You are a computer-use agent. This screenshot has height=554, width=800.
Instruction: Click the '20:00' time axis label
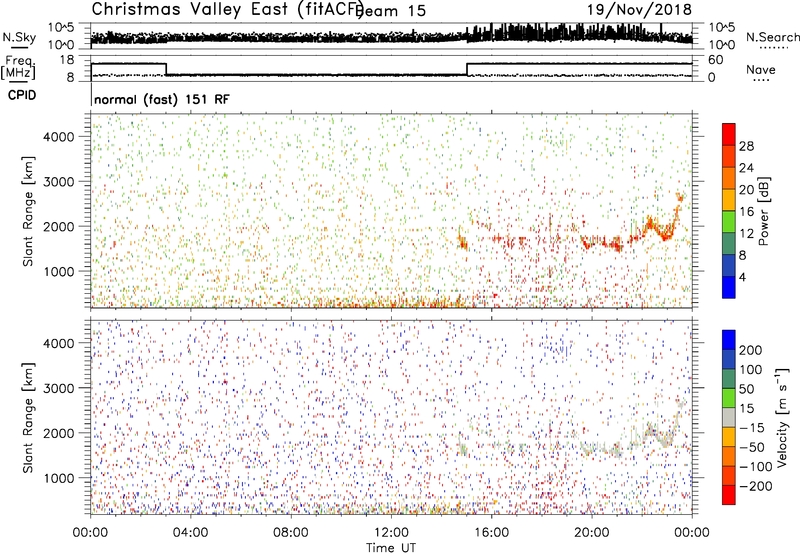592,533
